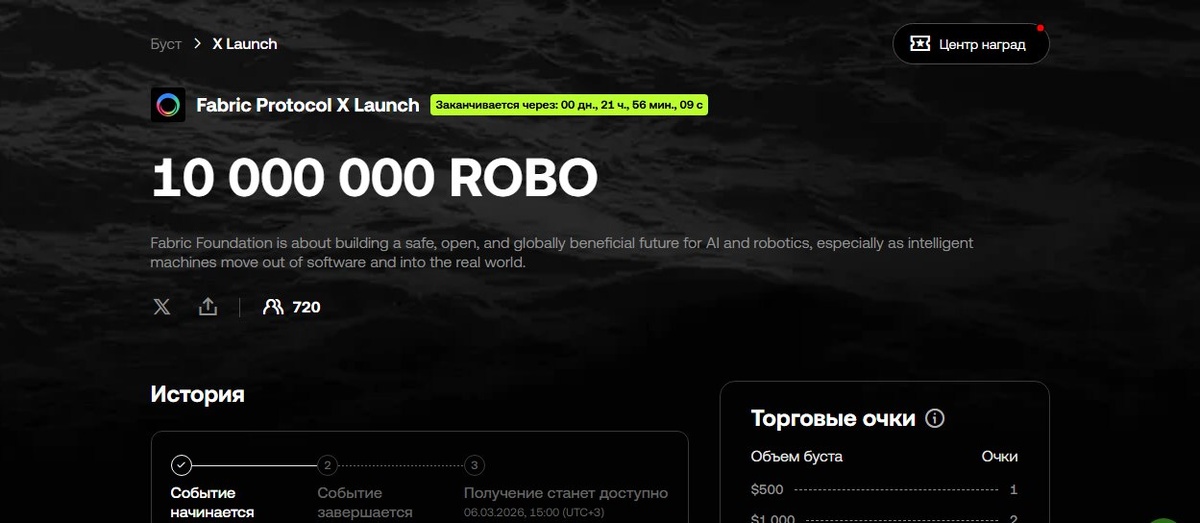Viewport: 1200px width, 523px height.
Task: Click step 2 timeline marker
Action: click(327, 465)
